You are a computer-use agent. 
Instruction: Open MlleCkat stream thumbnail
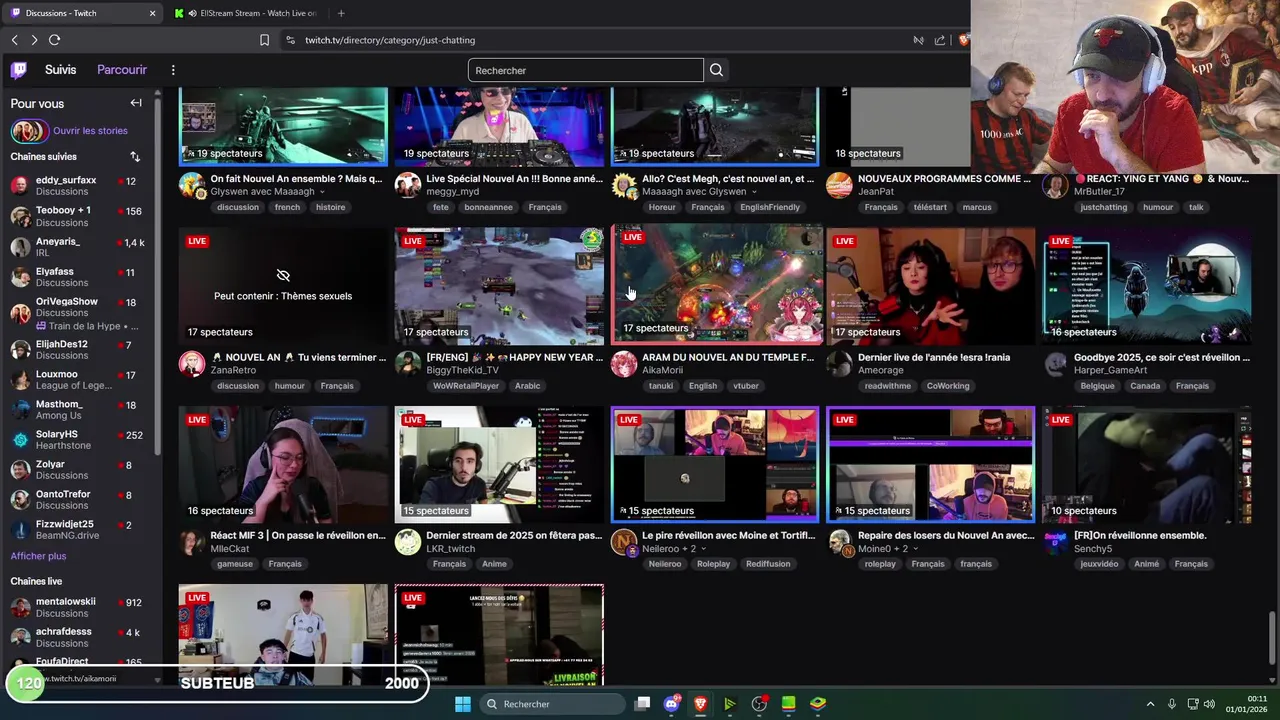point(283,465)
